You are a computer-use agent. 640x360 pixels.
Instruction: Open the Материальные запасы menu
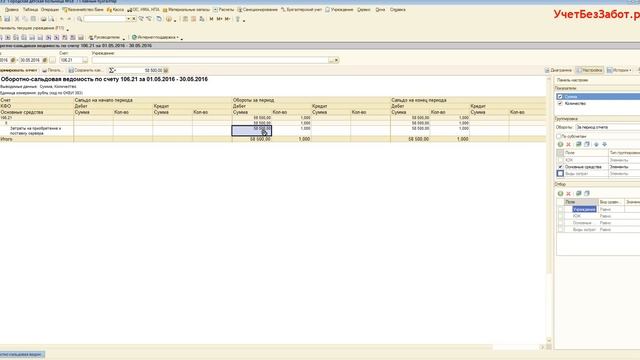point(186,9)
